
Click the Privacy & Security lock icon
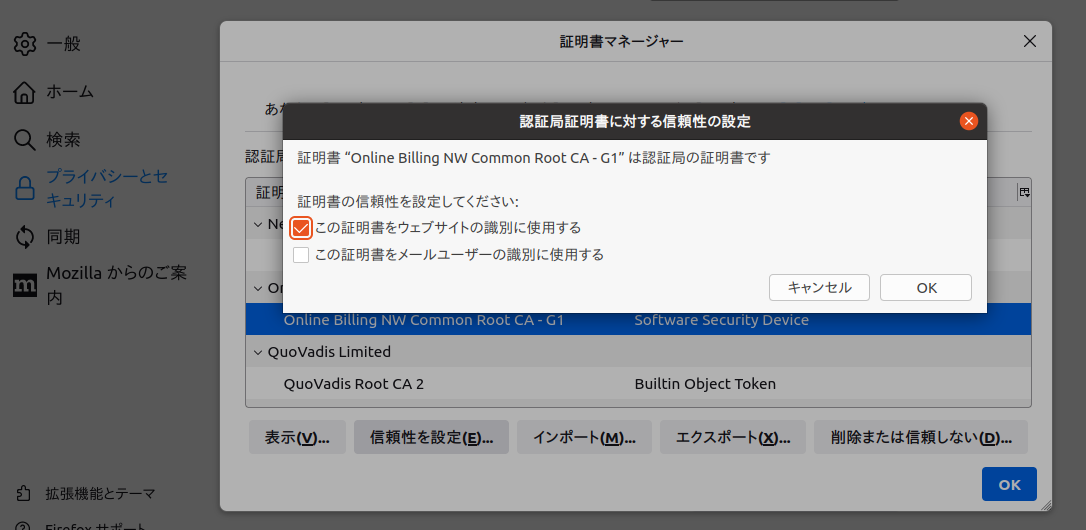point(24,188)
